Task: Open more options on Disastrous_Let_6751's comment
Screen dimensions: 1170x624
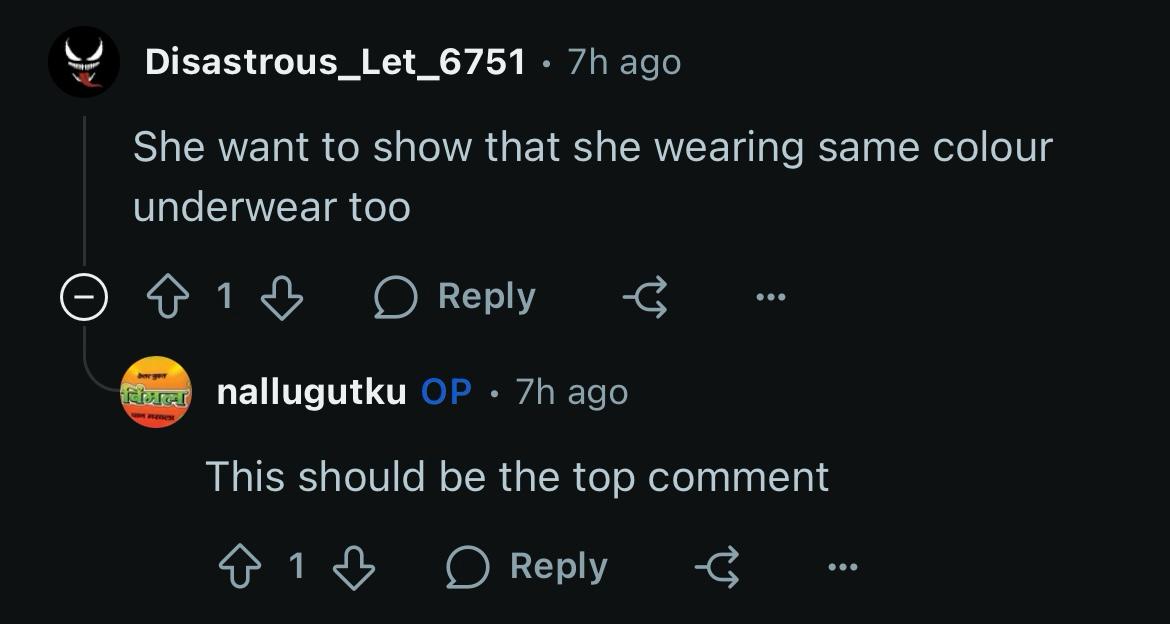Action: [x=771, y=297]
